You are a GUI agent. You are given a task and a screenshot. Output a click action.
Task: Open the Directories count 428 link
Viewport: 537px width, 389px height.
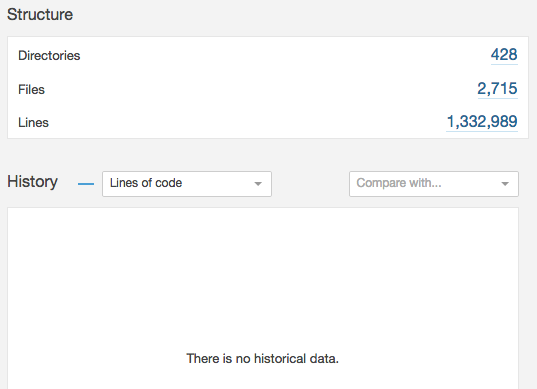(x=504, y=55)
